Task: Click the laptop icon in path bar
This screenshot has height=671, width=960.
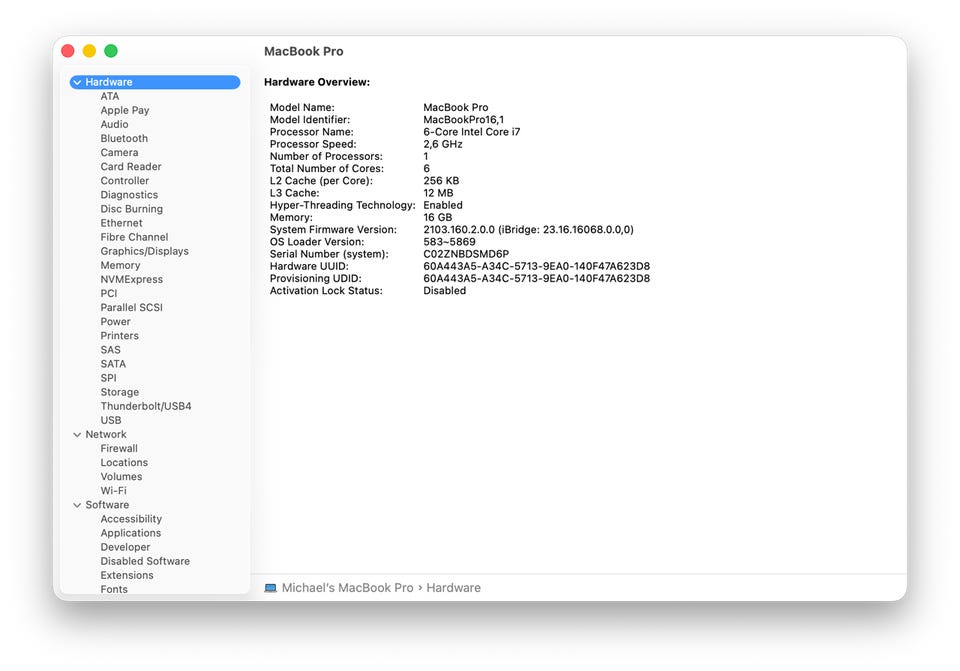Action: 270,588
